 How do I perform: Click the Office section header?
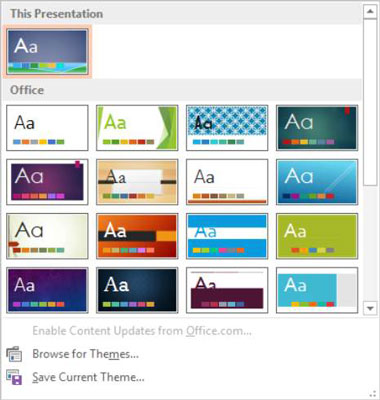click(x=182, y=90)
